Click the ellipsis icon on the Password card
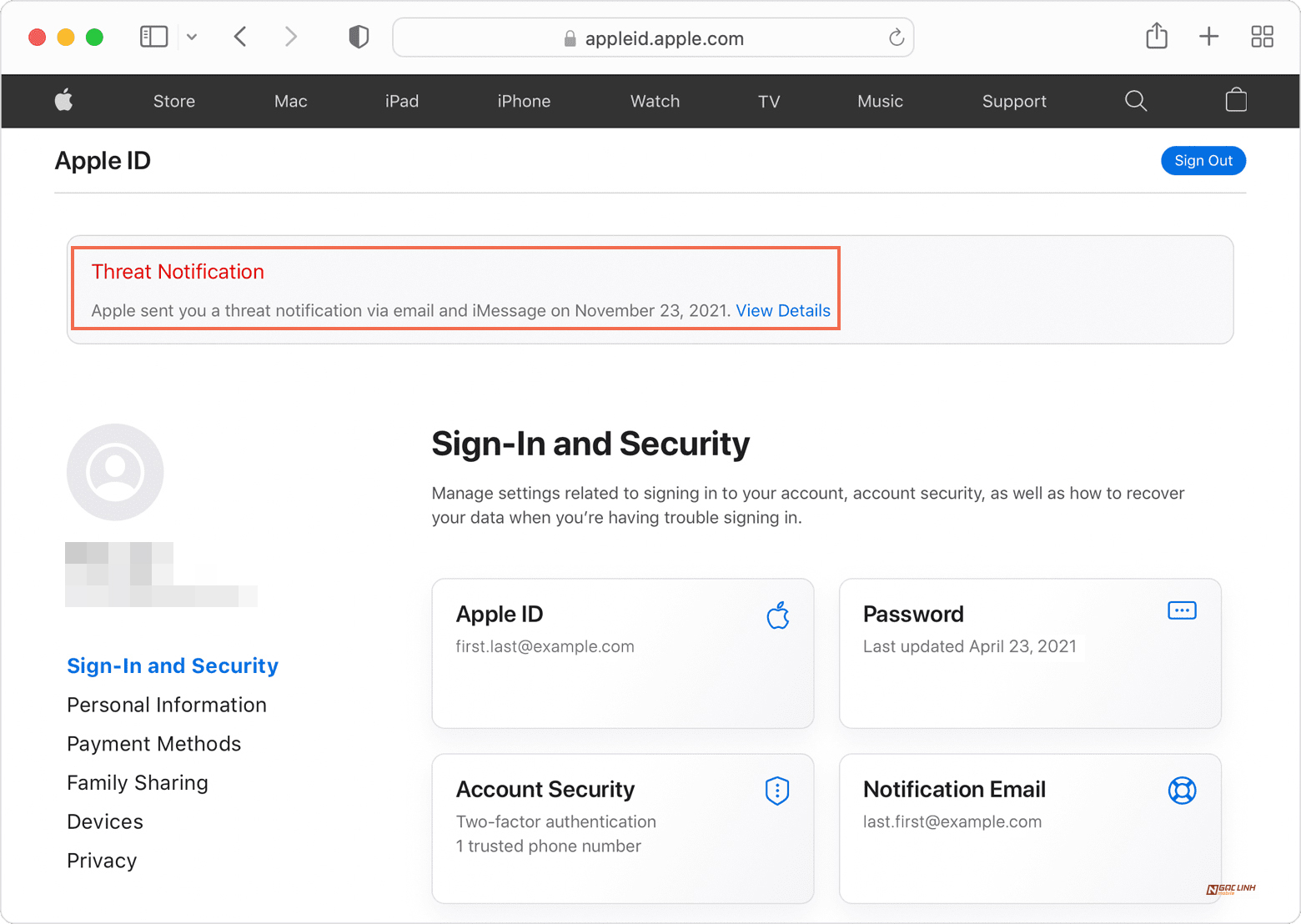 pos(1182,610)
